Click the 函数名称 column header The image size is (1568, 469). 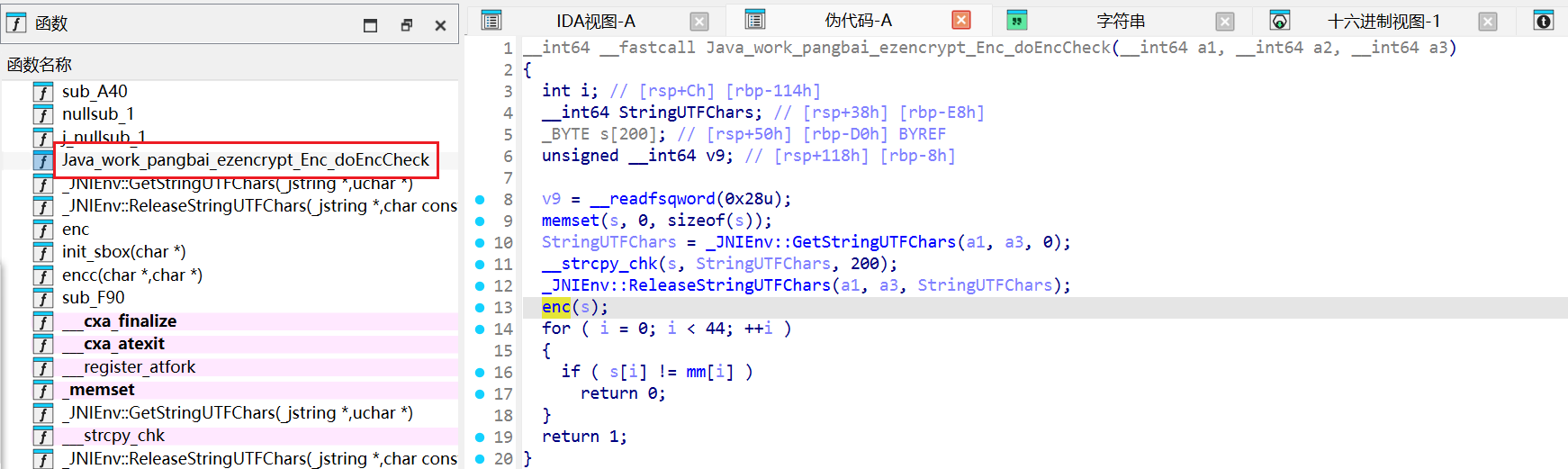(40, 65)
